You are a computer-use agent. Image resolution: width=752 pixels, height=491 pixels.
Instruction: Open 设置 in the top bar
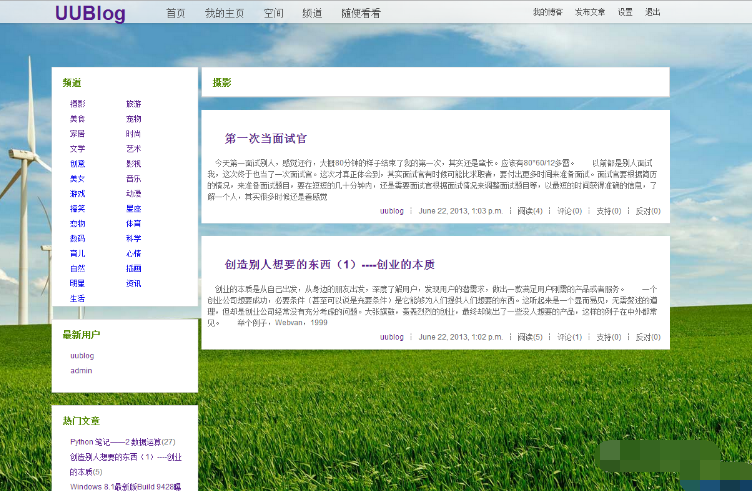[x=625, y=12]
